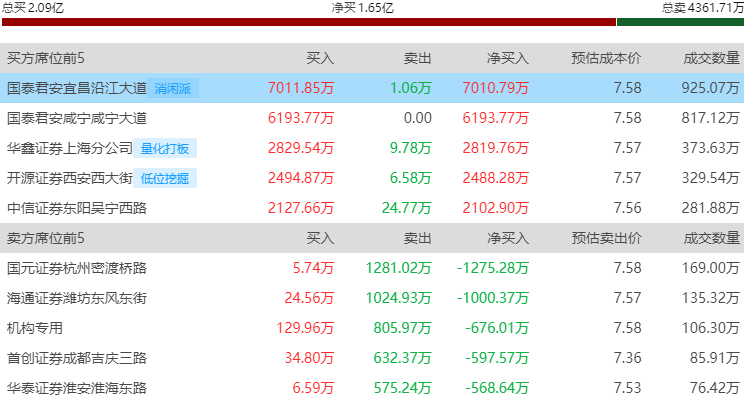Screen dimensions: 744x399
Task: Click the 低位挖掘 tag badge
Action: (165, 178)
